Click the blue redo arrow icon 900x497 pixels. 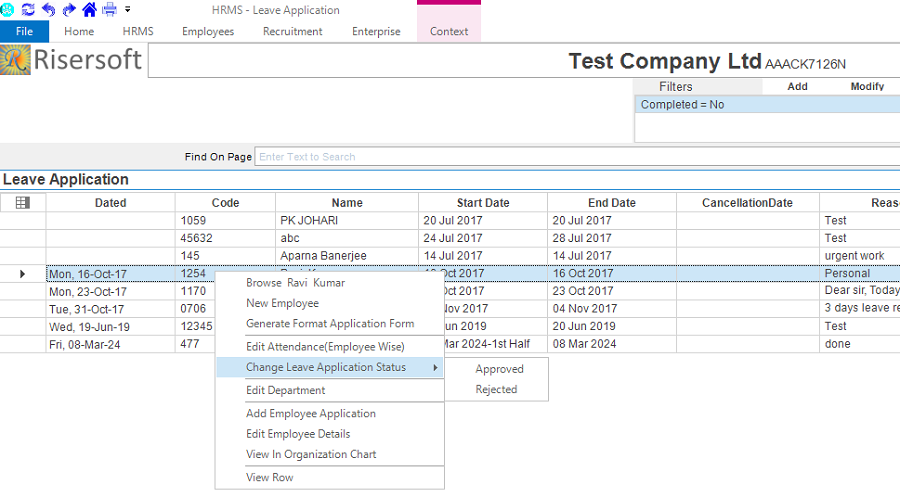click(x=68, y=9)
